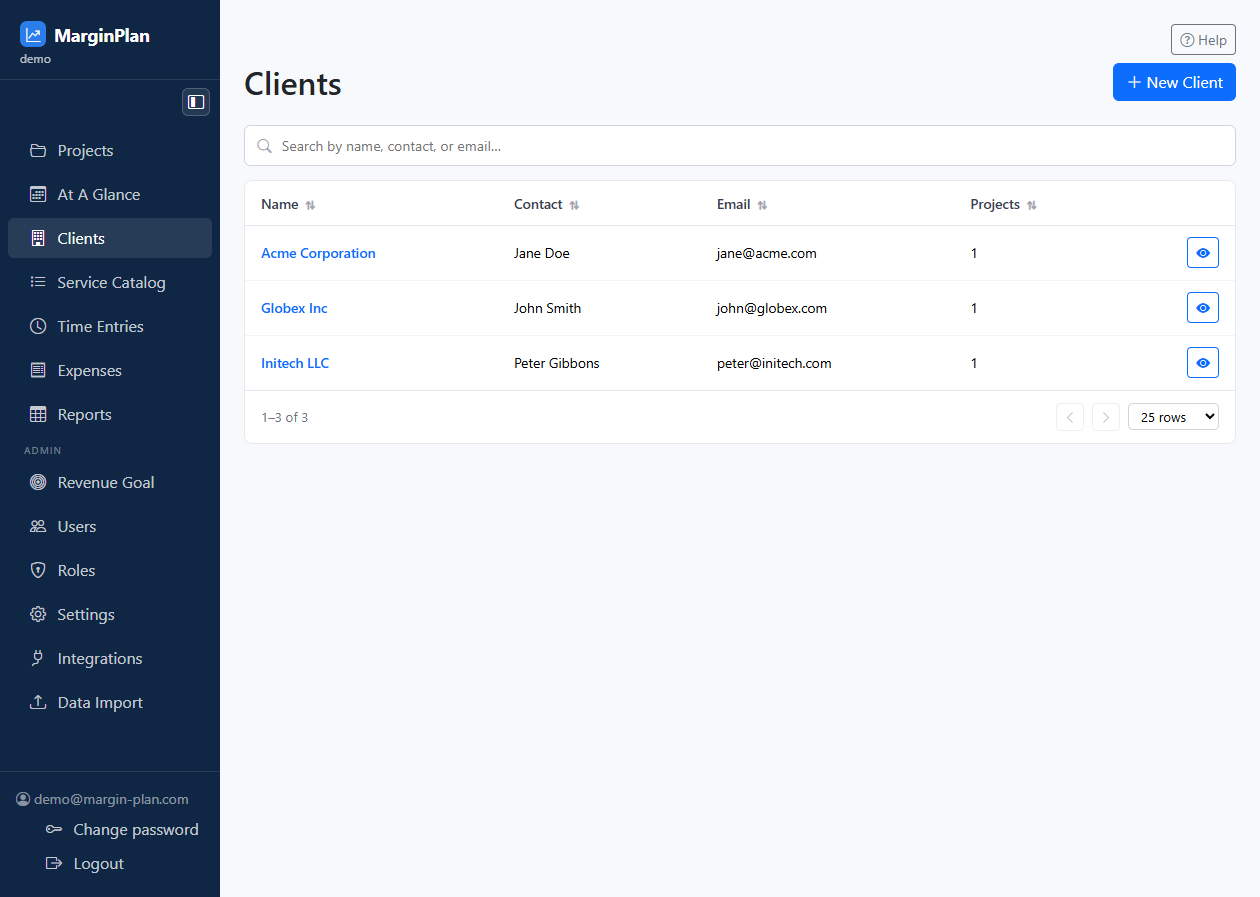Click demo@margin-plan.com account text

111,800
